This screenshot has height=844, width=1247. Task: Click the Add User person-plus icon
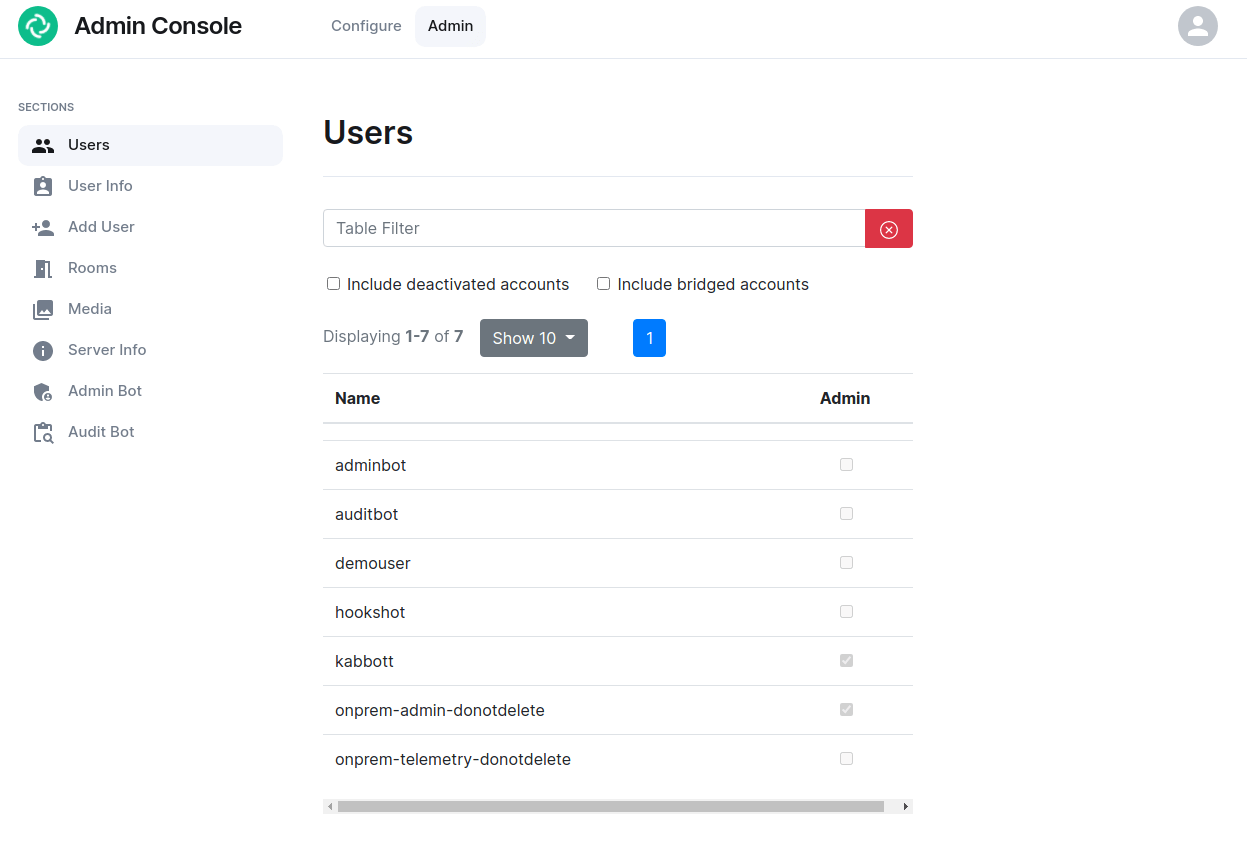pyautogui.click(x=42, y=228)
